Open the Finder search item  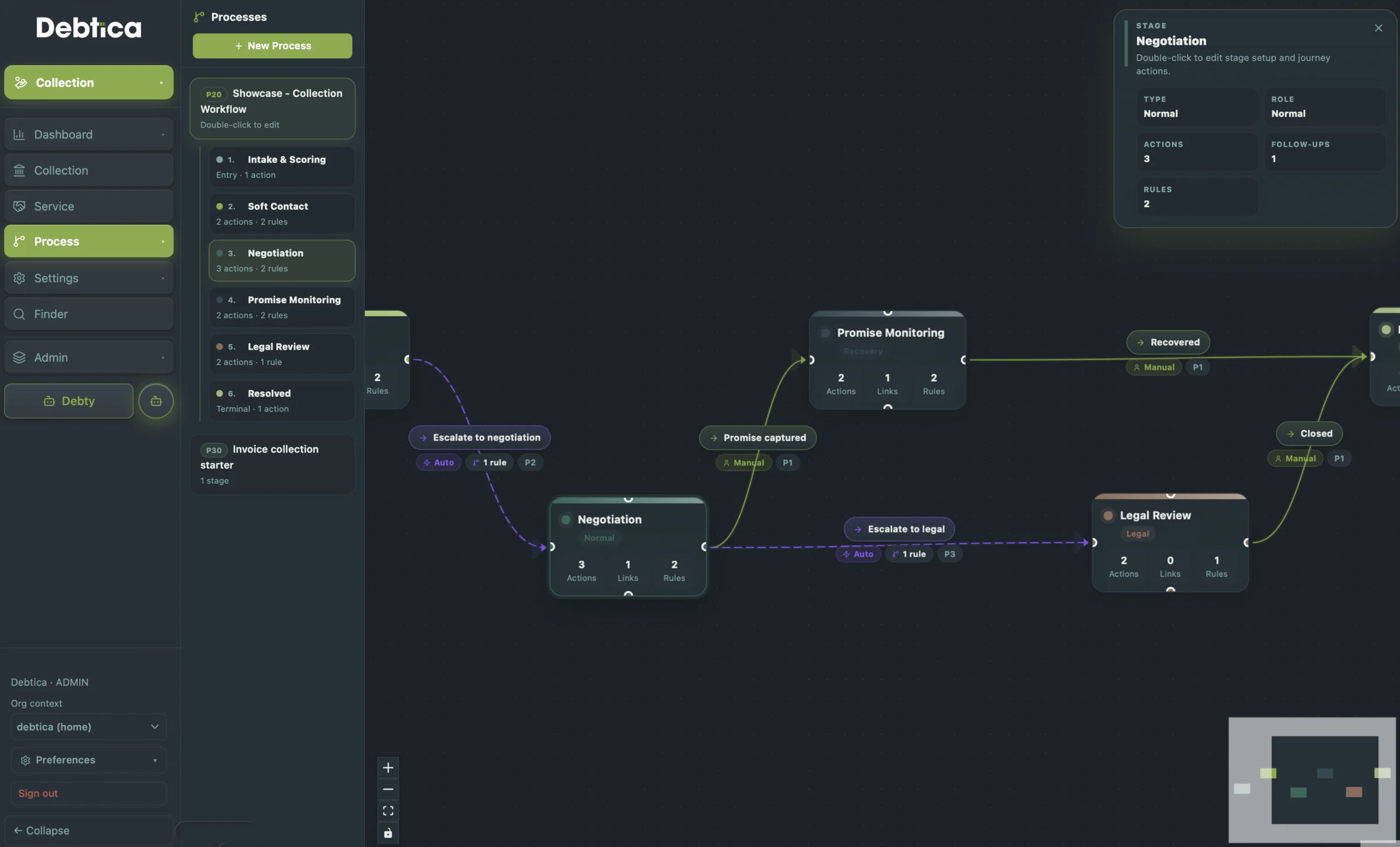click(x=89, y=314)
